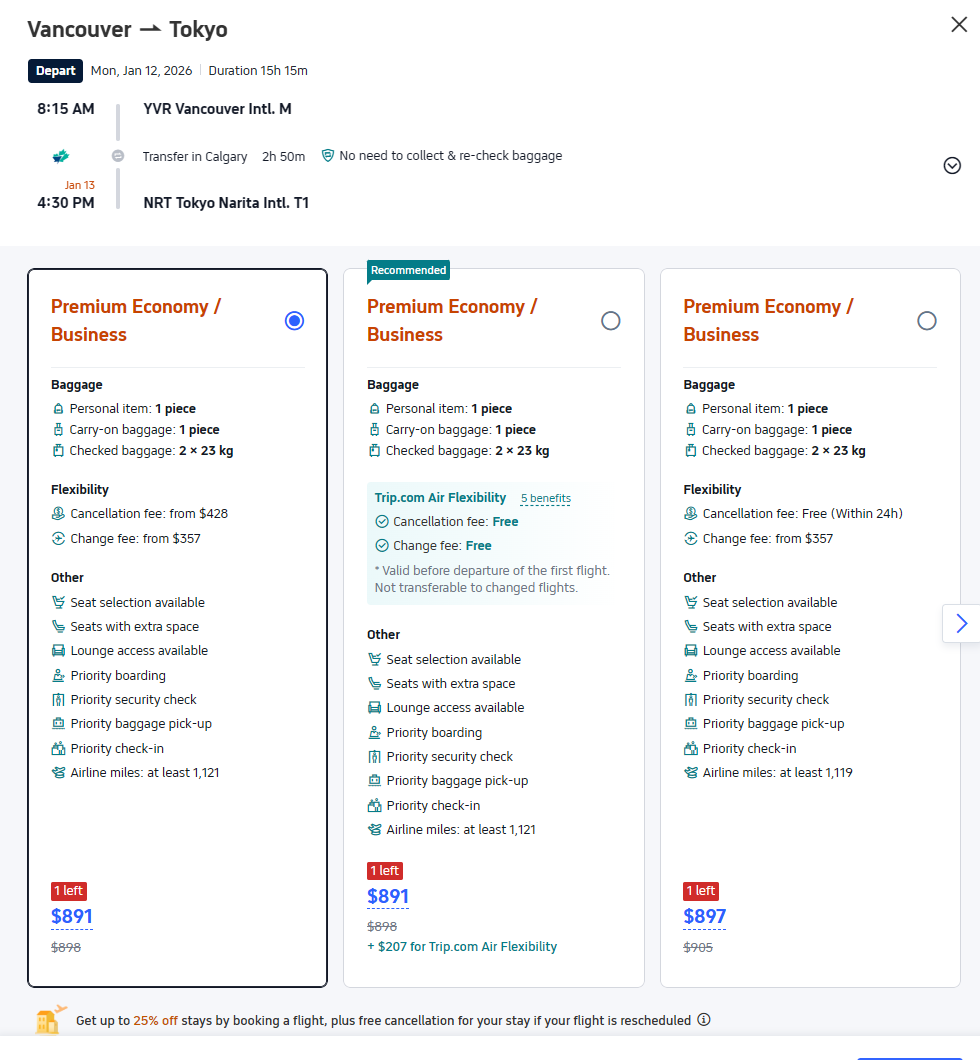This screenshot has width=980, height=1060.
Task: Click info icon beside stay discount text
Action: 704,1020
